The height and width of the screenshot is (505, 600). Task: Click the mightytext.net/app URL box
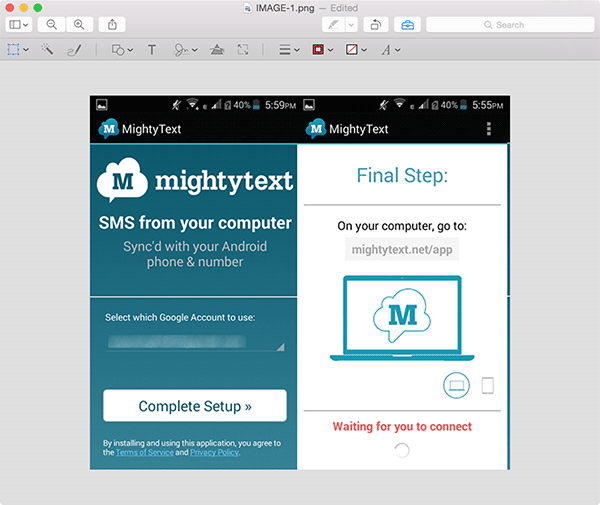click(402, 249)
